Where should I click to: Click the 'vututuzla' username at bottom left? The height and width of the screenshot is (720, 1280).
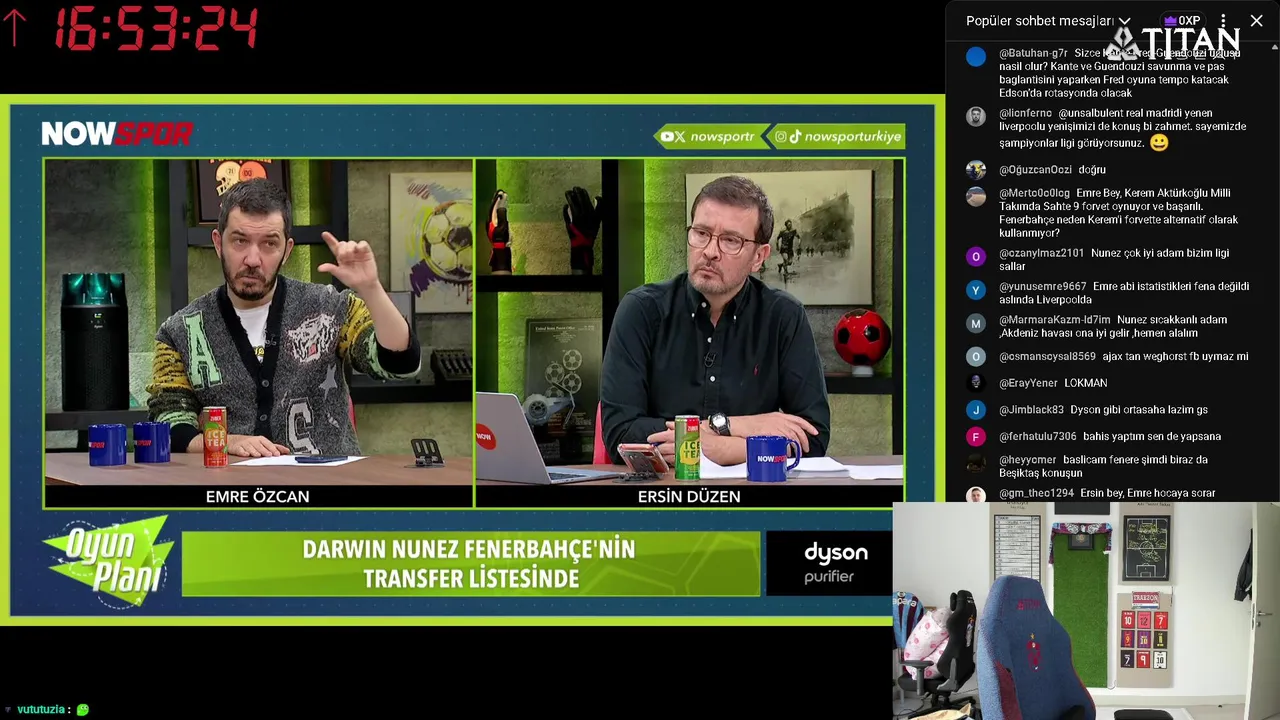click(41, 709)
